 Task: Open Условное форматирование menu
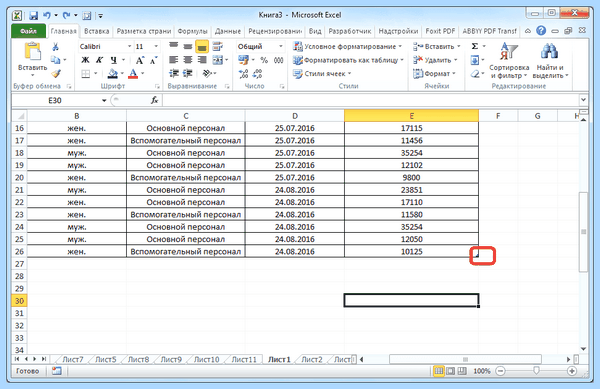pos(347,46)
